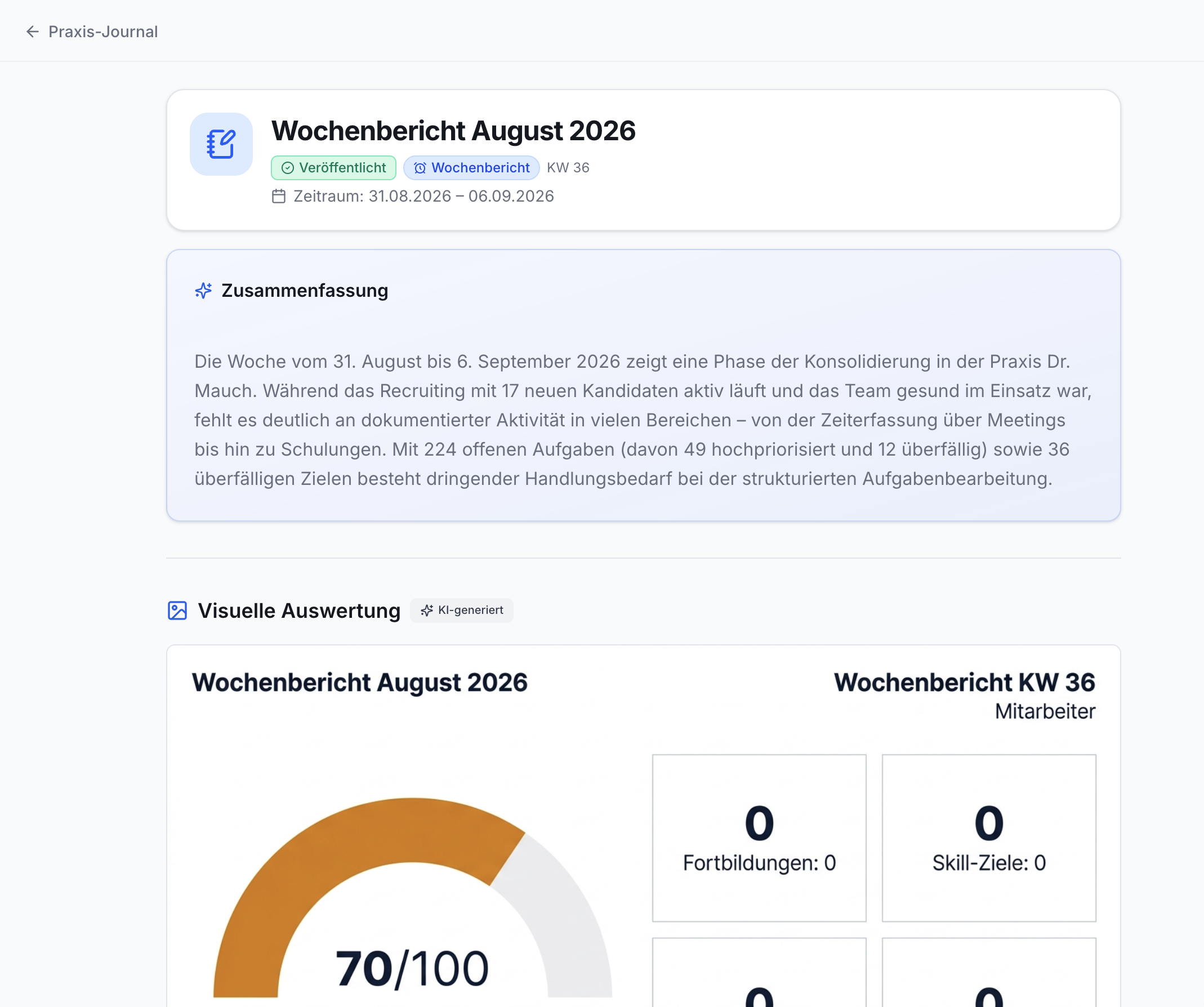The image size is (1204, 1007).
Task: Click the KW 36 label
Action: coord(568,167)
